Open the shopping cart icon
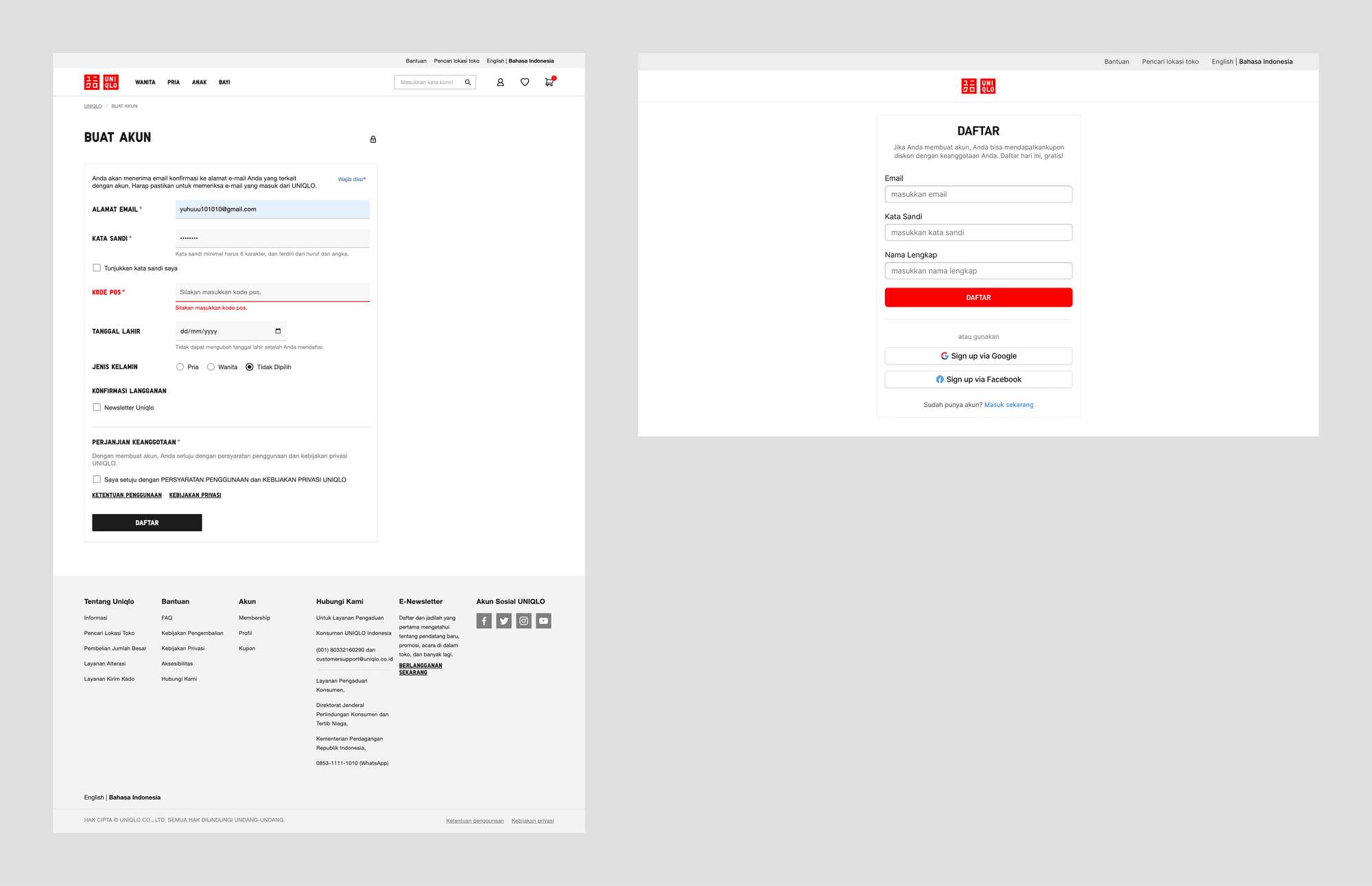Screen dimensions: 1372x886 click(549, 82)
